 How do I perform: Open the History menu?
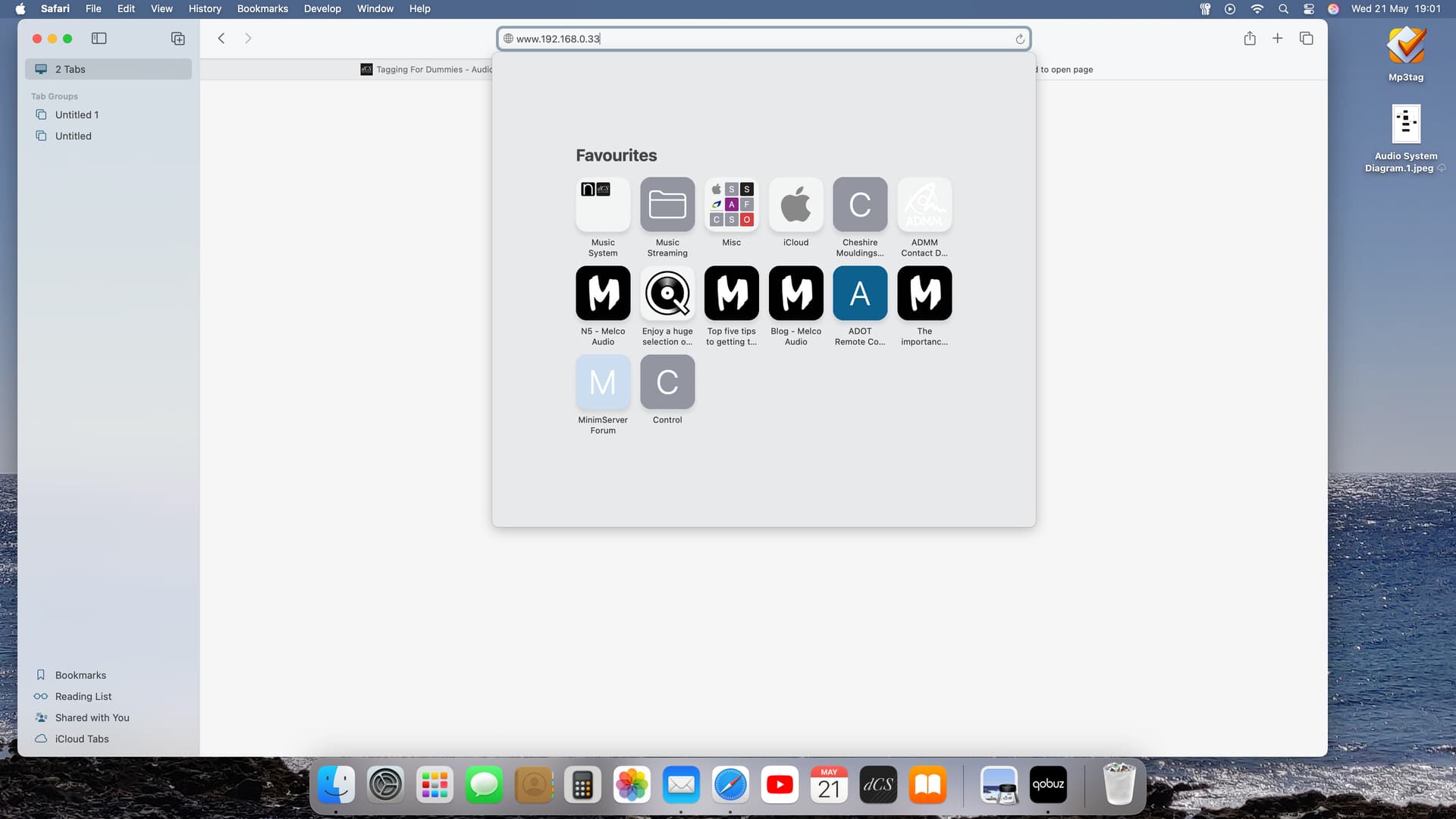click(x=205, y=8)
